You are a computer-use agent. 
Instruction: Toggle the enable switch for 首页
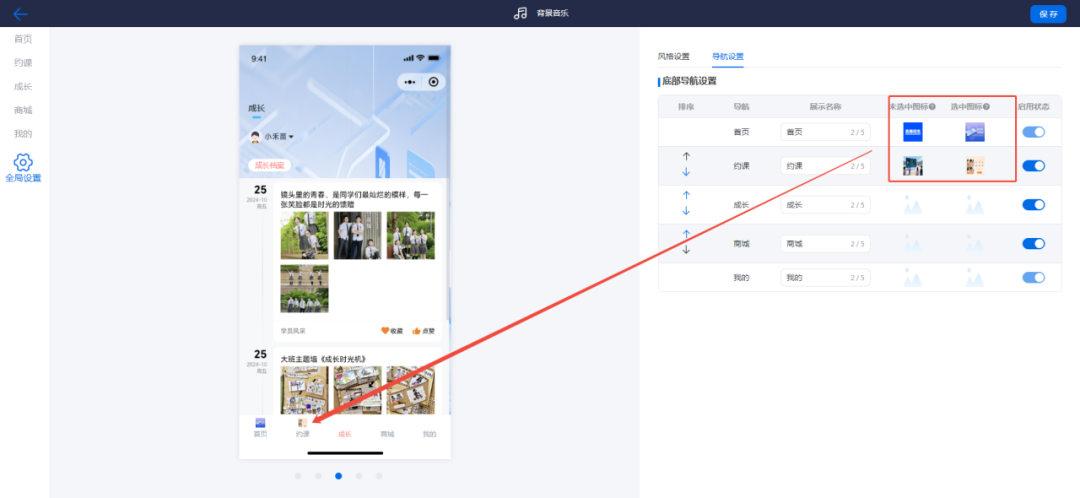tap(1033, 132)
